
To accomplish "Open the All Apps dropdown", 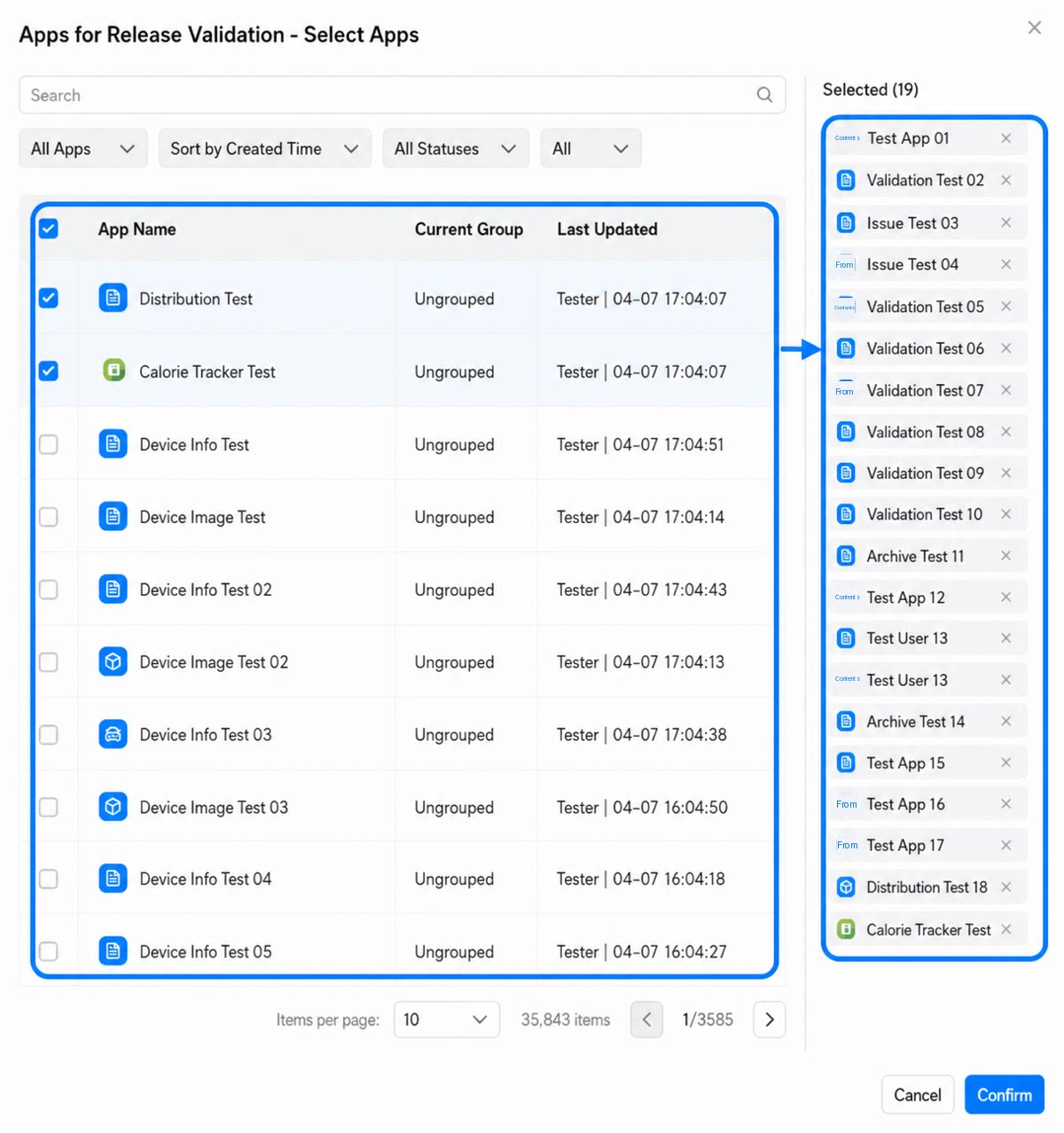I will tap(83, 149).
